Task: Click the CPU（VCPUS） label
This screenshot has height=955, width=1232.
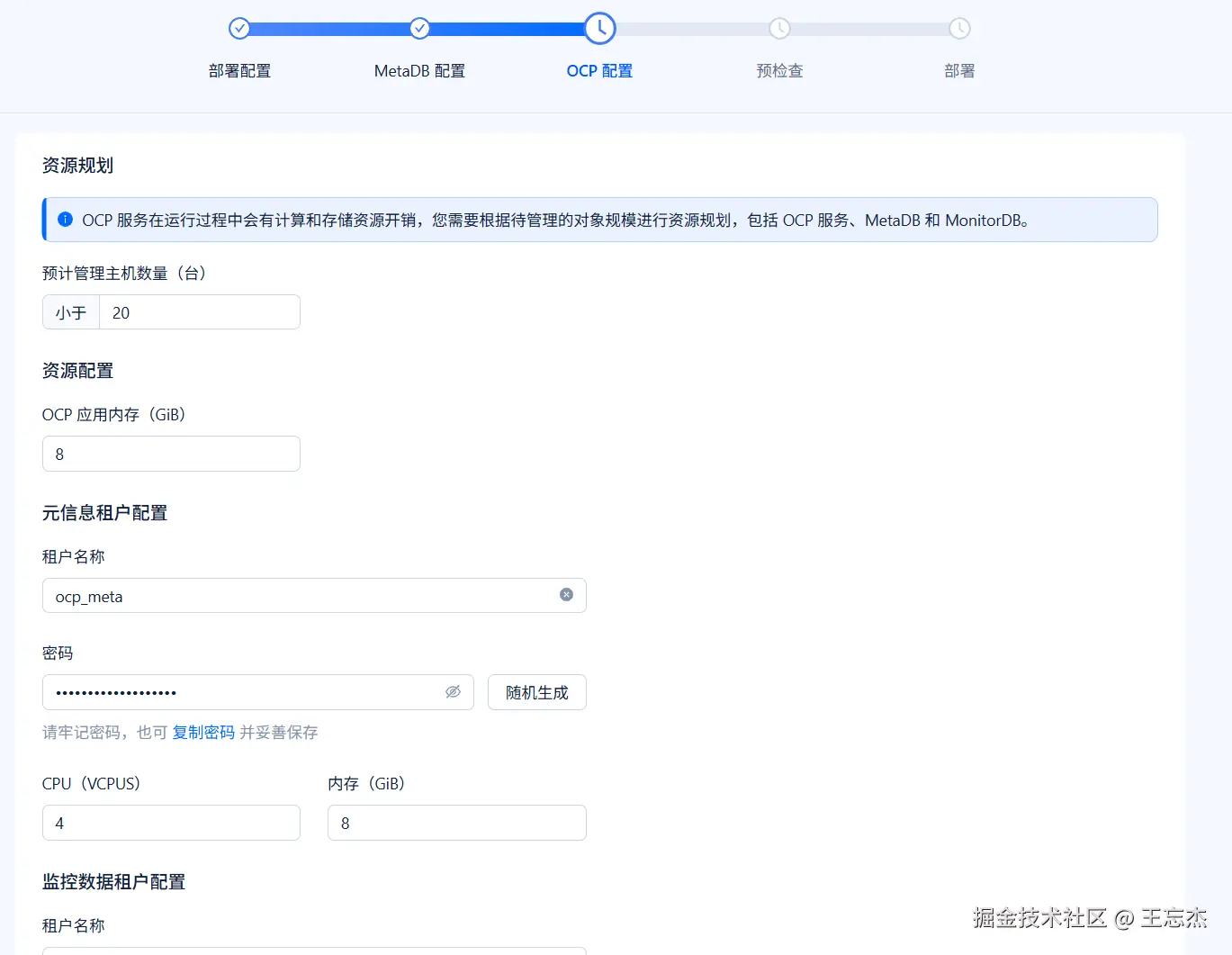Action: tap(91, 784)
